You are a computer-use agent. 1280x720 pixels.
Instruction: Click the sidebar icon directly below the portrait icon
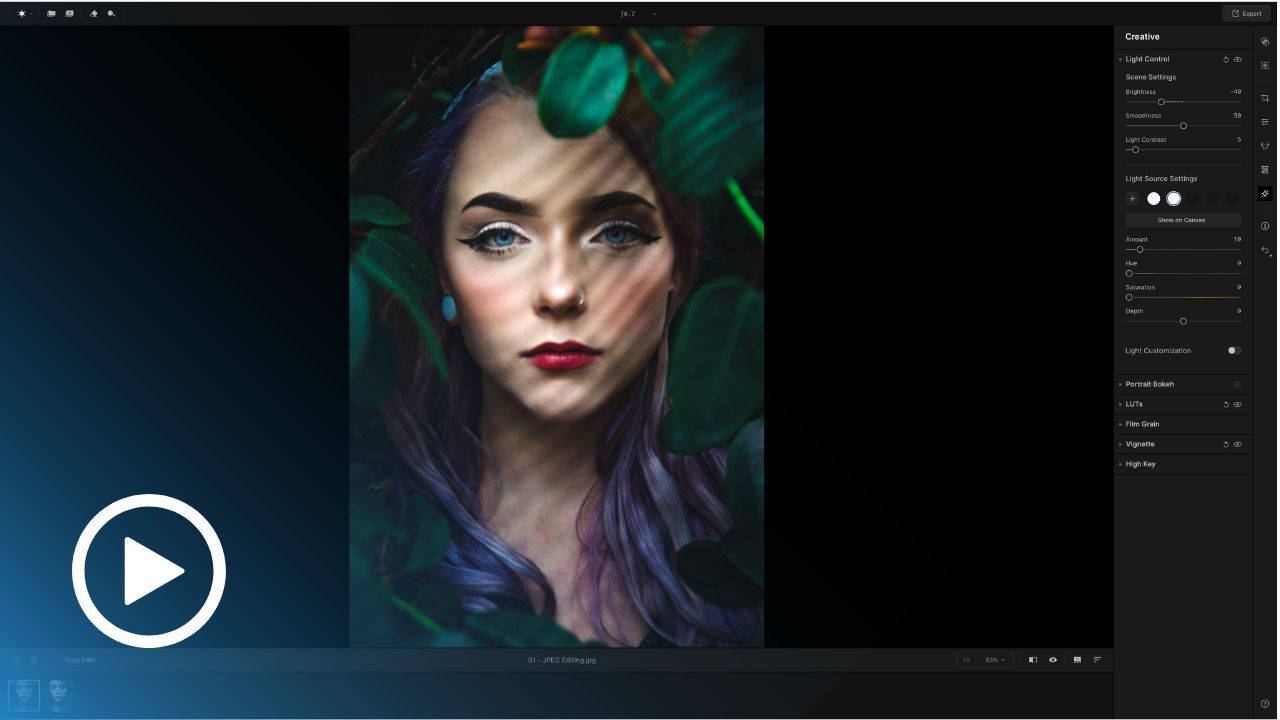coord(1265,170)
